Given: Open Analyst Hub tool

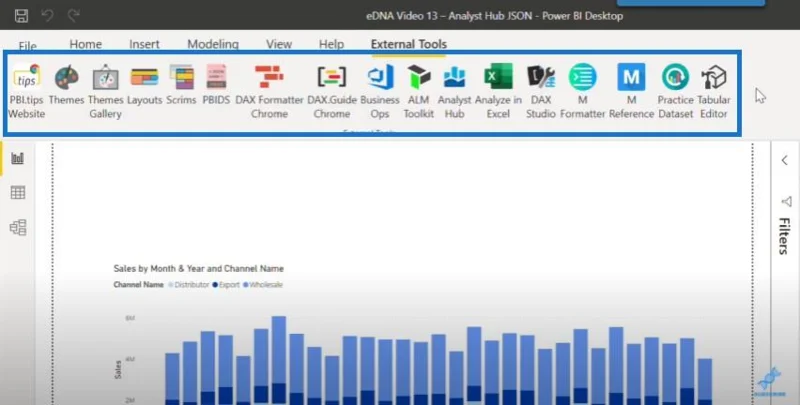Looking at the screenshot, I should click(454, 92).
